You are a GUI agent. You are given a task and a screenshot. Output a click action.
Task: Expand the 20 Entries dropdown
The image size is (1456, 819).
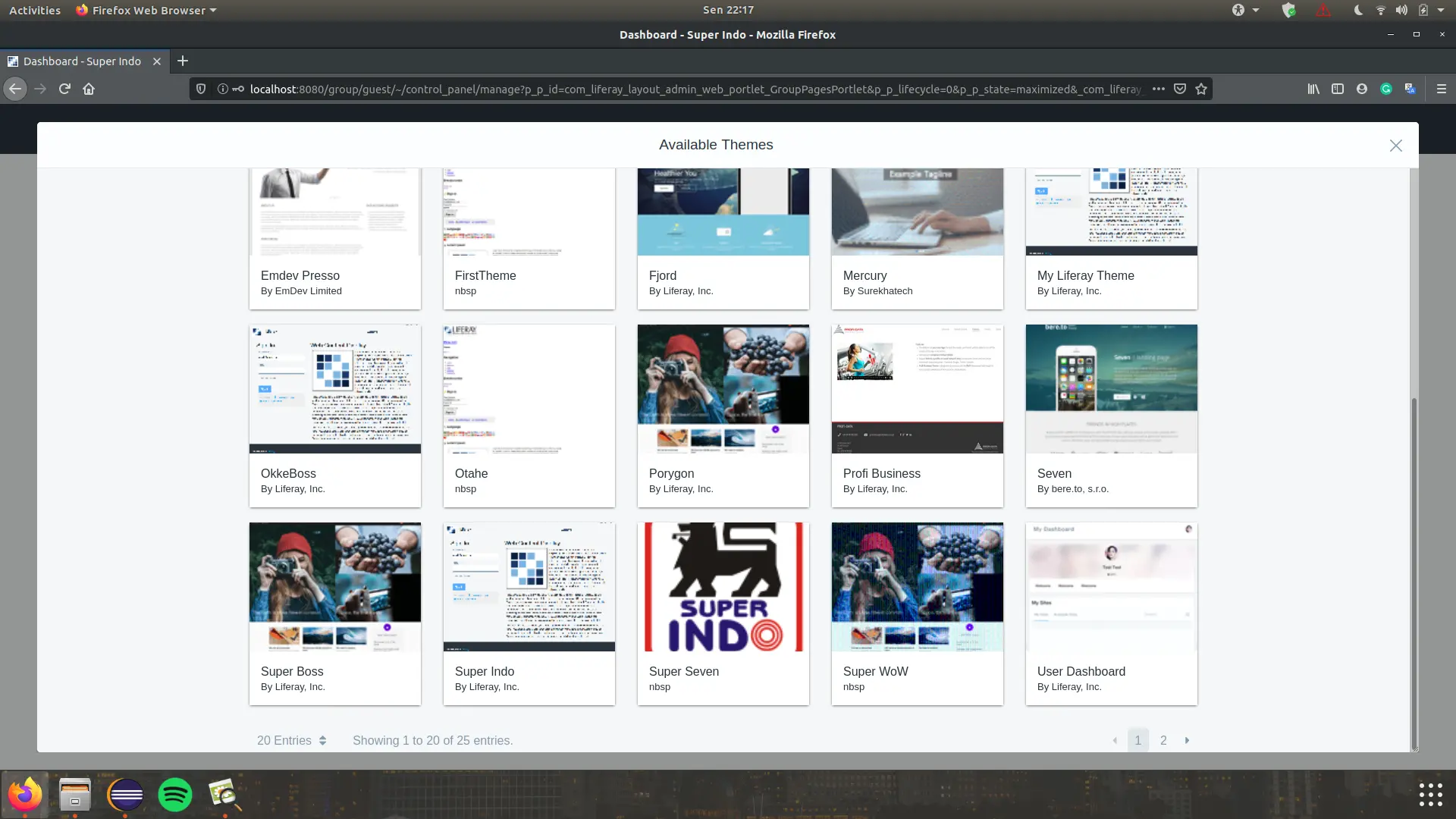(292, 740)
